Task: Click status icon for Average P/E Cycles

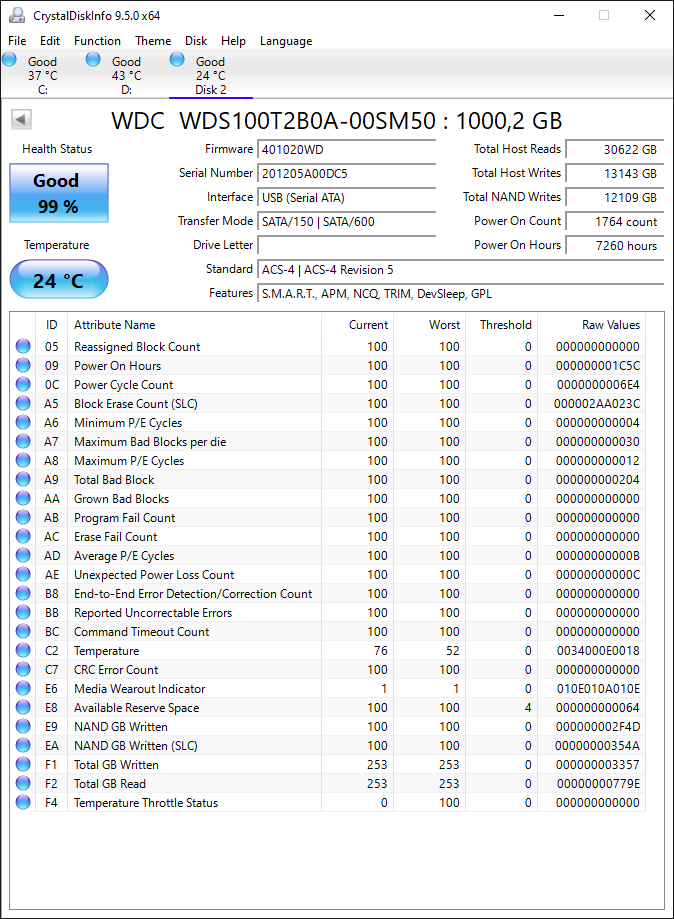Action: 23,555
